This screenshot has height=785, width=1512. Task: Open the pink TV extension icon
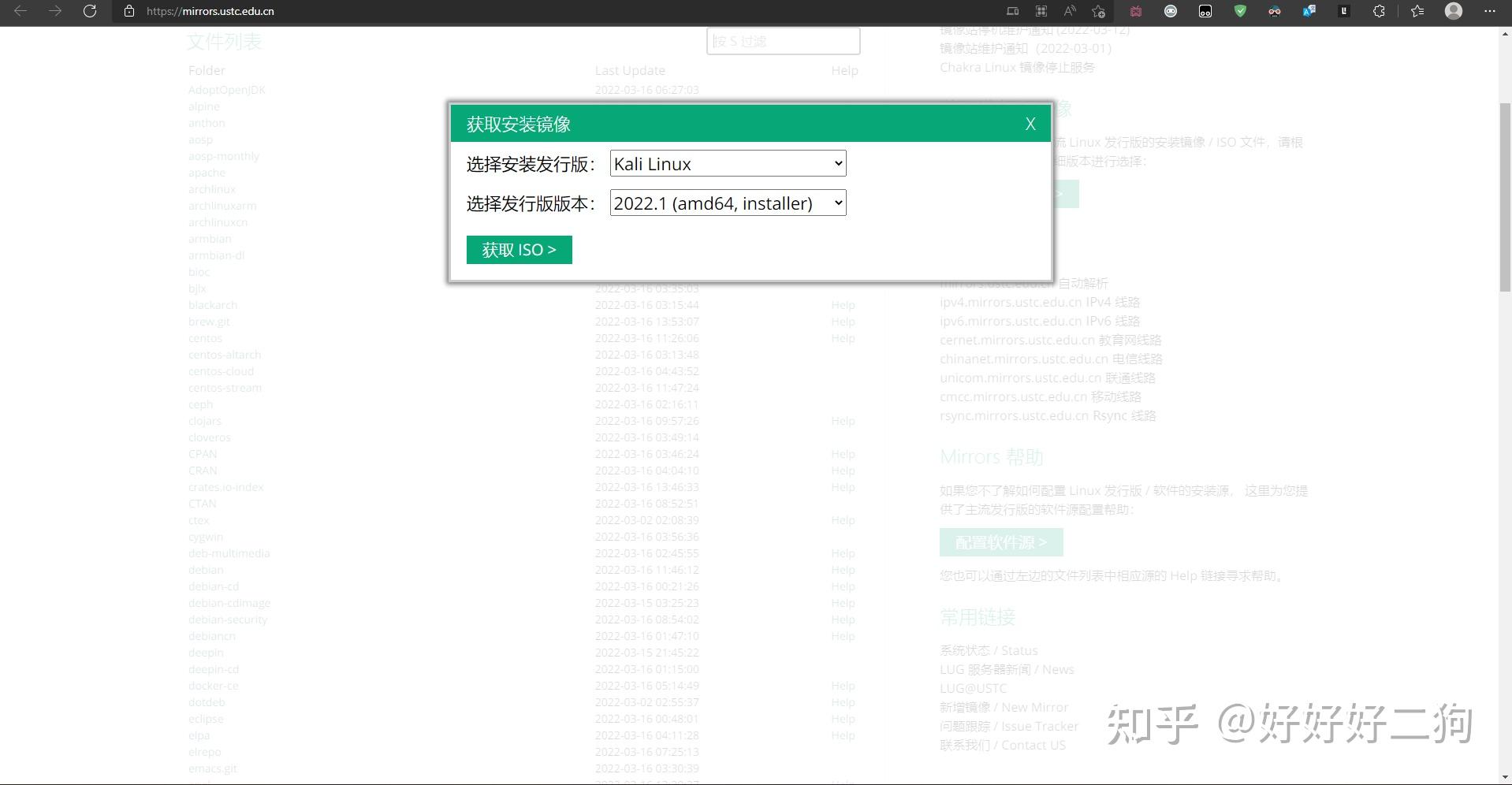click(x=1136, y=11)
